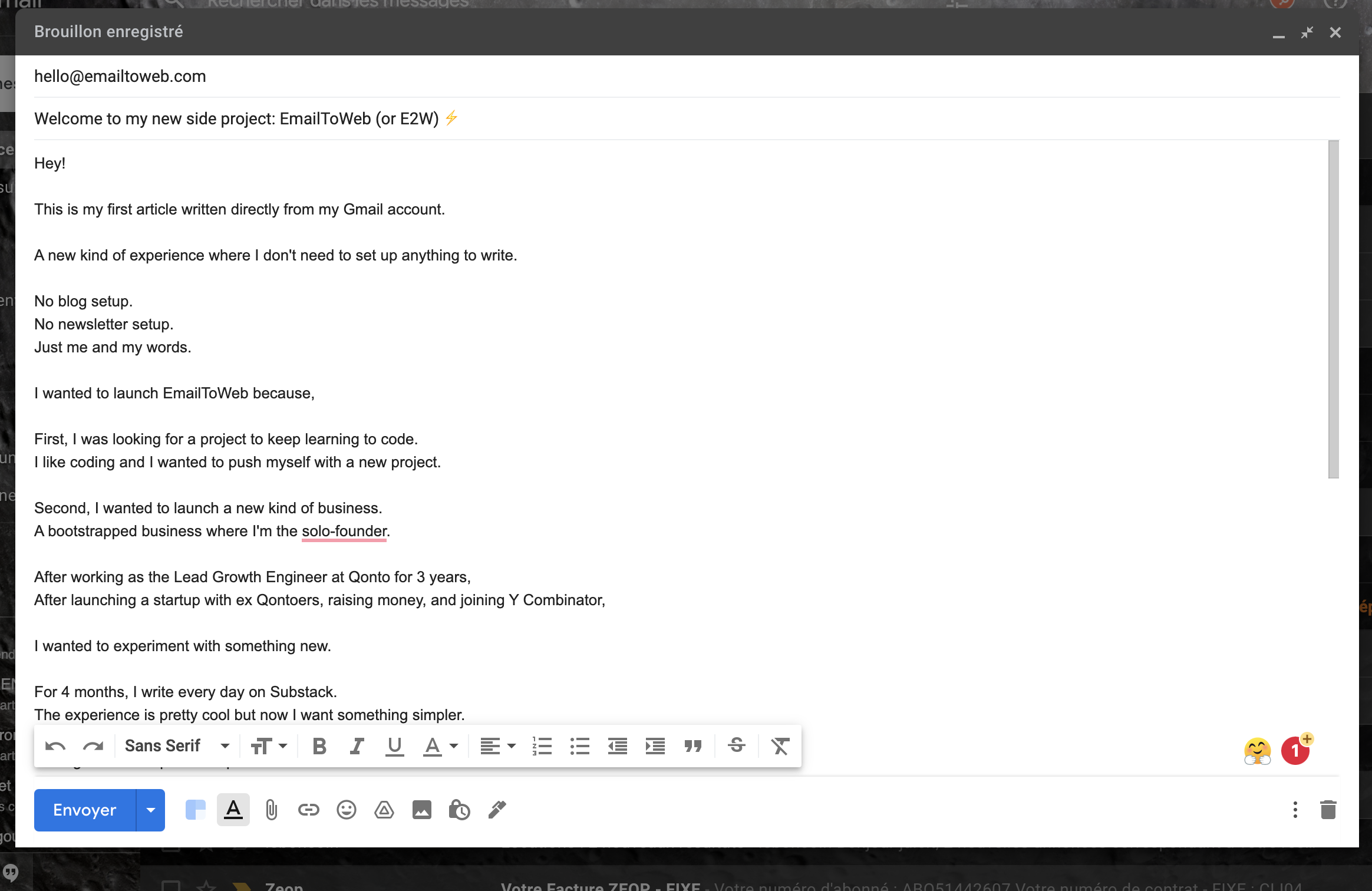The height and width of the screenshot is (891, 1372).
Task: Click the Envoyer send button
Action: point(85,810)
